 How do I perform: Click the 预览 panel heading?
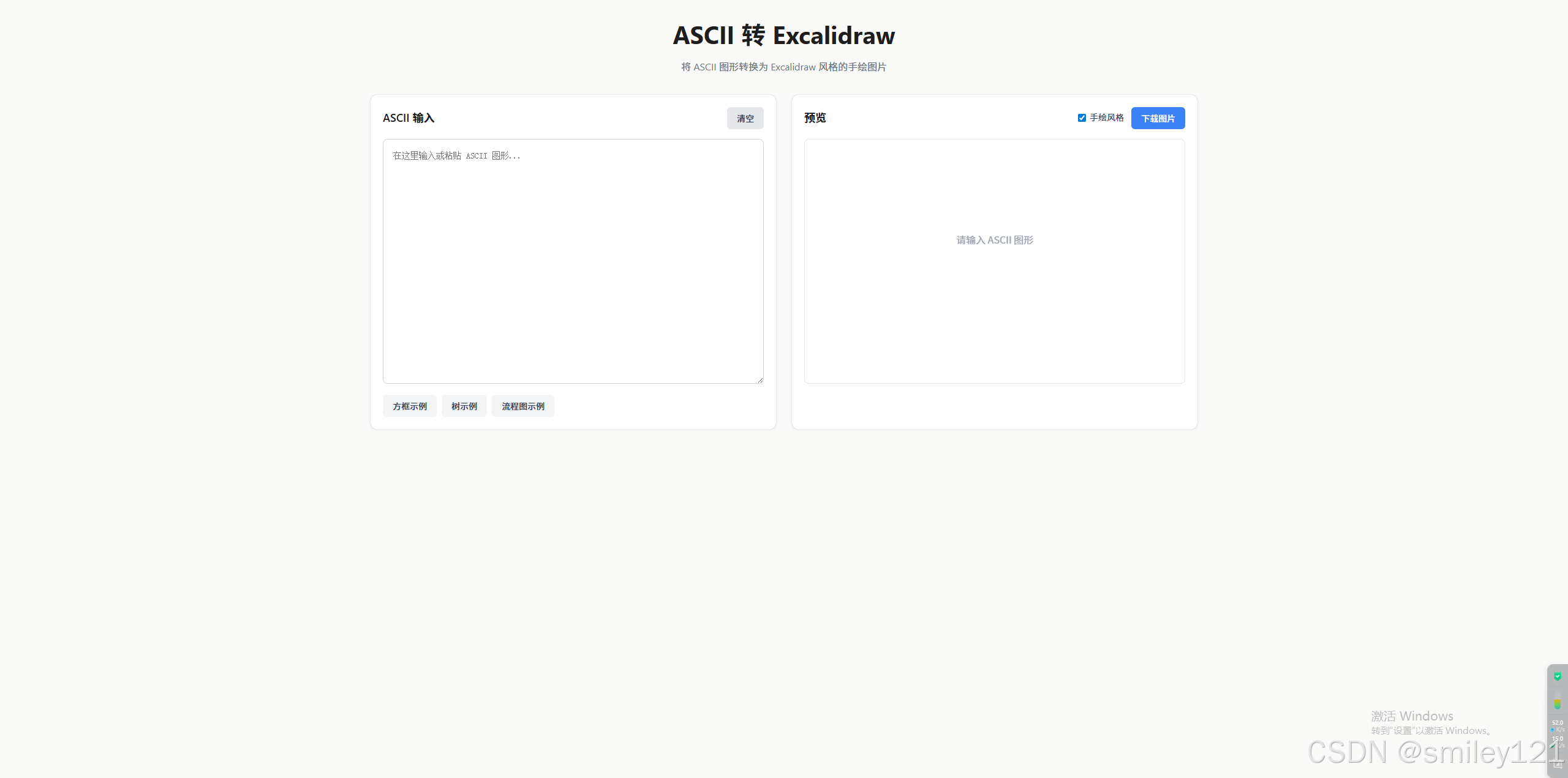click(x=815, y=118)
